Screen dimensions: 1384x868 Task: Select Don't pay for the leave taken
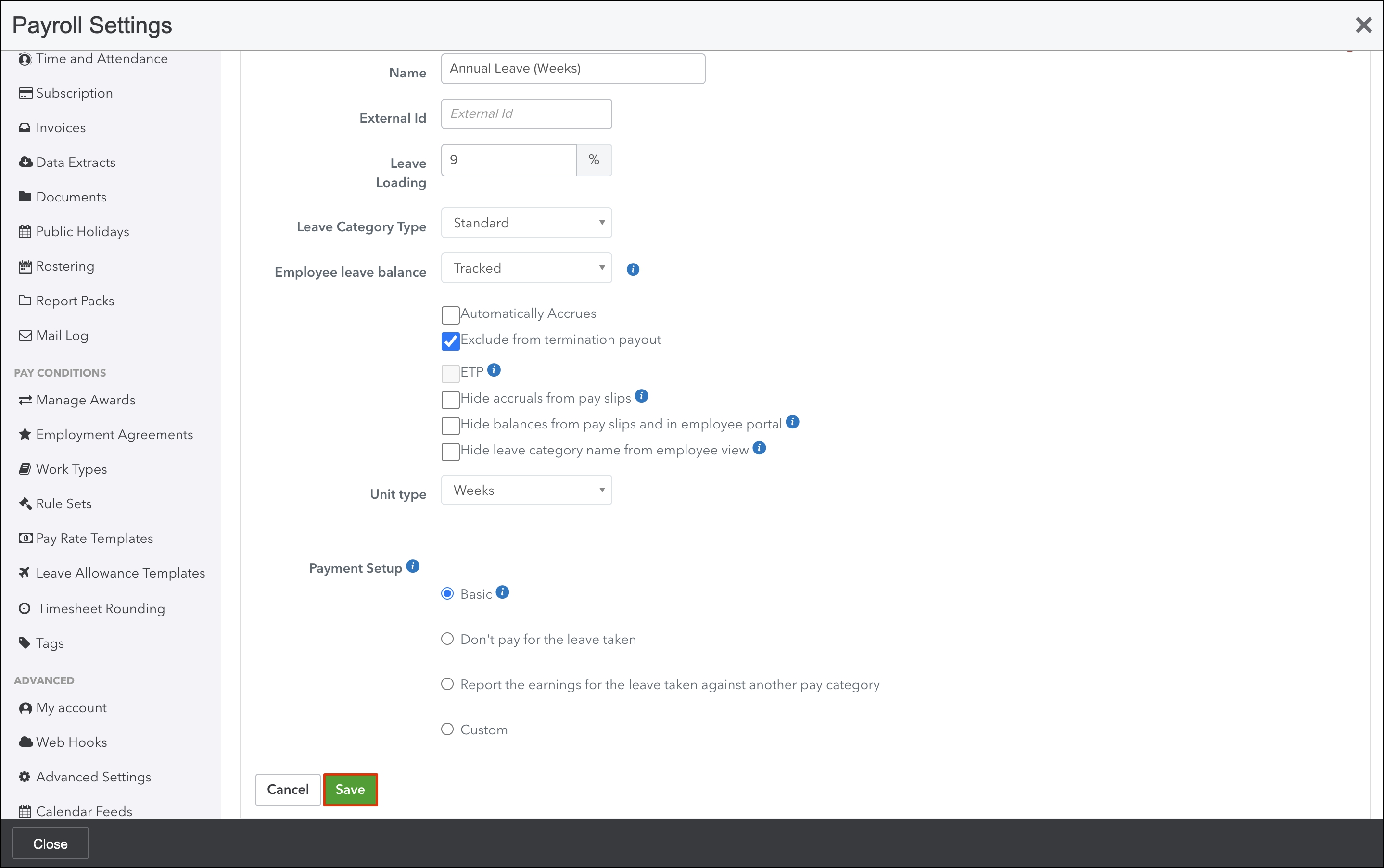click(447, 638)
